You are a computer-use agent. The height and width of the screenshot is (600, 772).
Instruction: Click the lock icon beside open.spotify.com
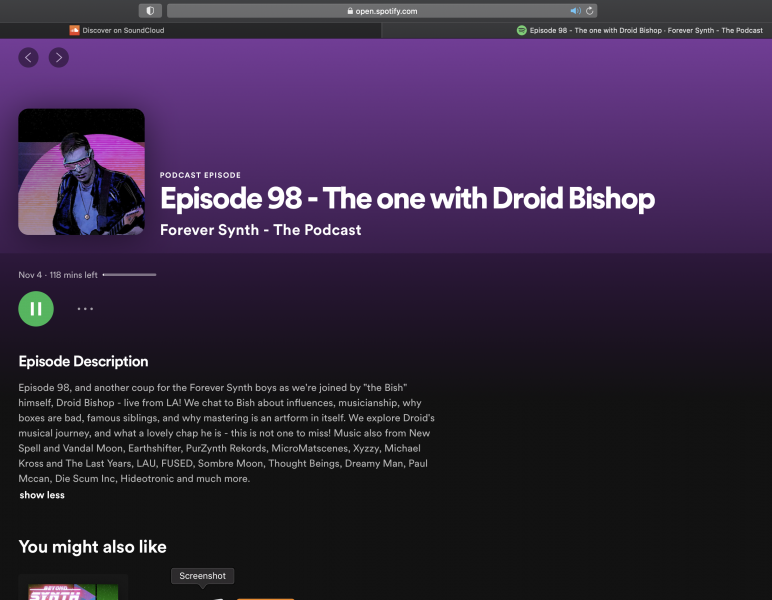350,11
